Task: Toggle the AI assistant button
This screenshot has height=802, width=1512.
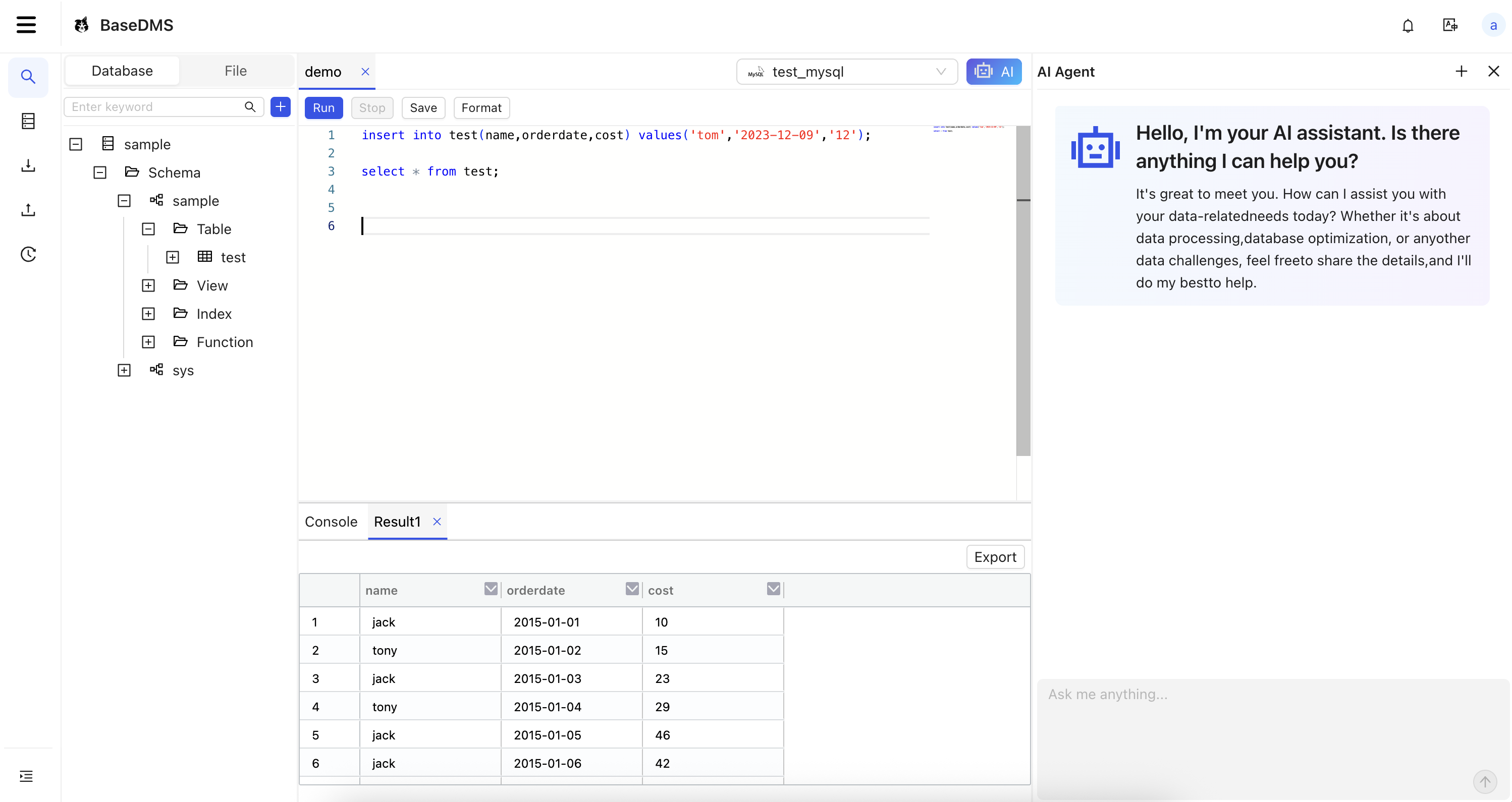Action: [994, 72]
